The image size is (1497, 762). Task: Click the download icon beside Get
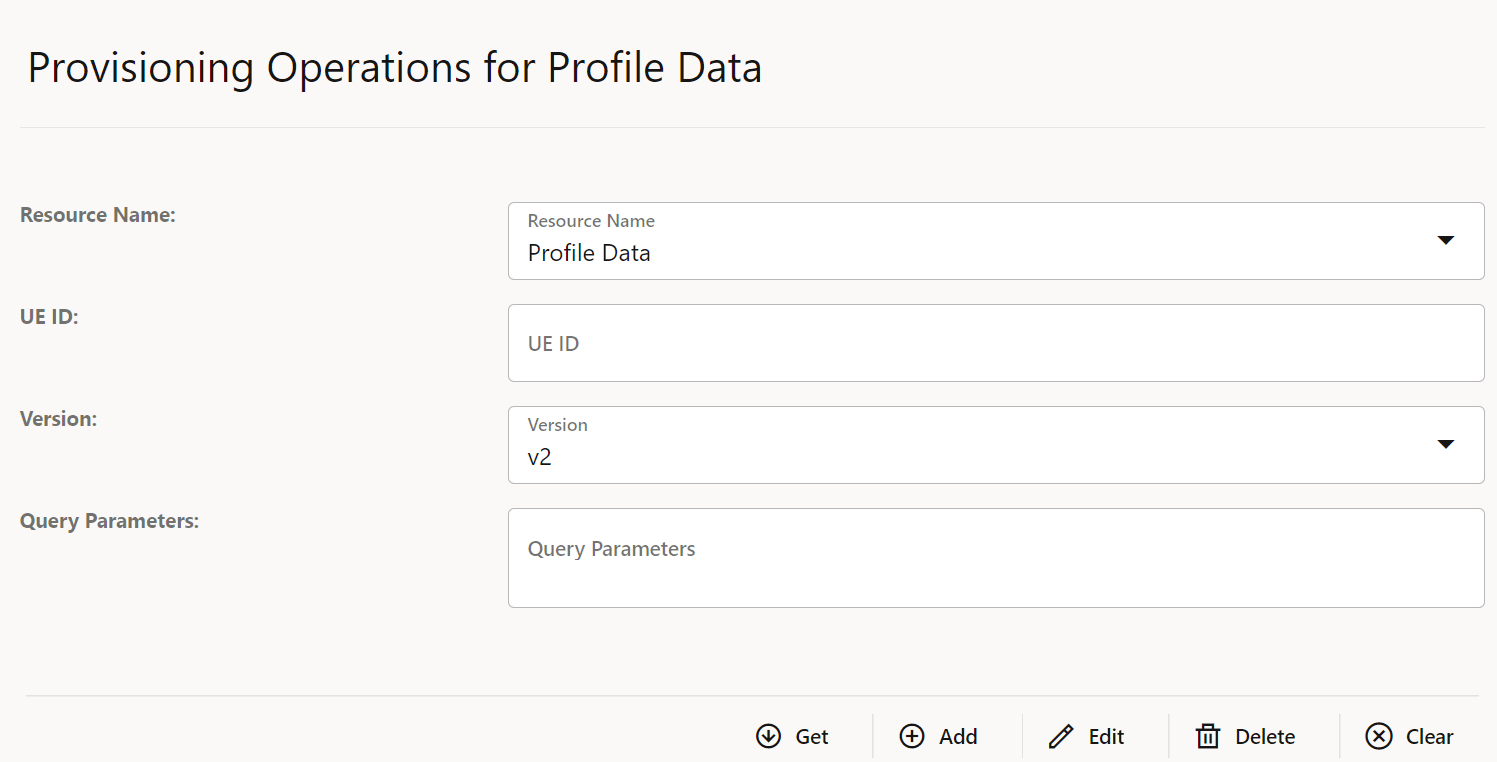point(767,736)
